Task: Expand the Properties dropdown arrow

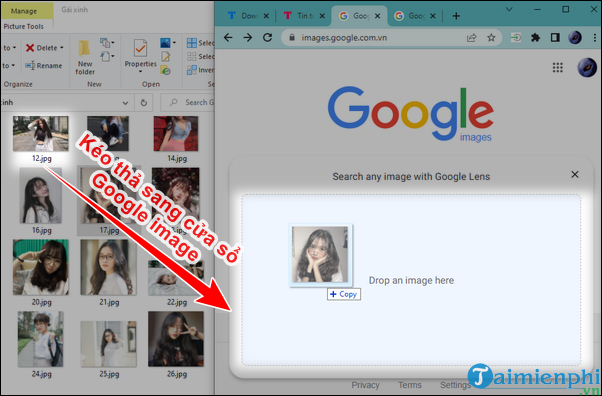Action: [140, 71]
